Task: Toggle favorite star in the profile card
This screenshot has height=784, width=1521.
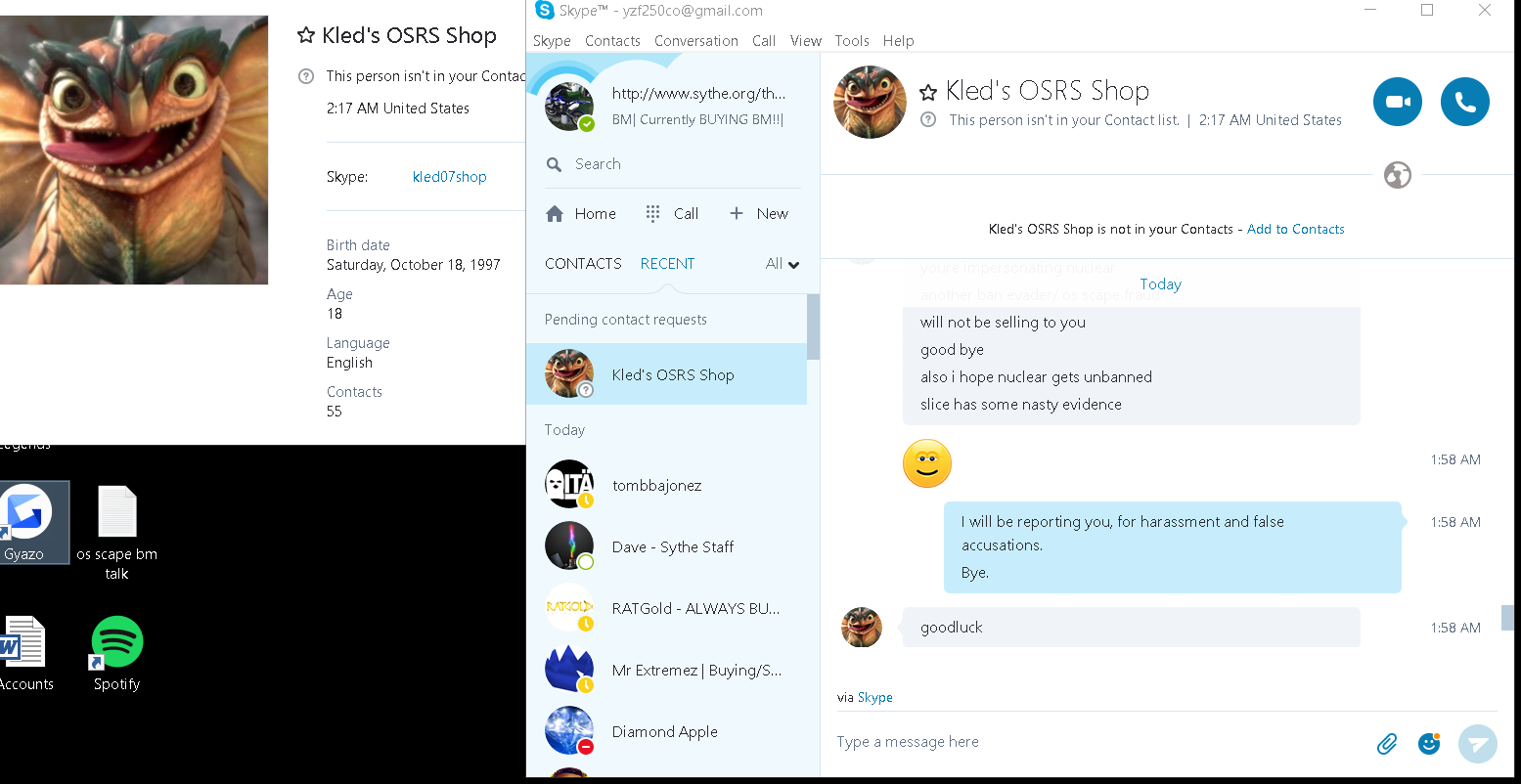Action: click(306, 36)
